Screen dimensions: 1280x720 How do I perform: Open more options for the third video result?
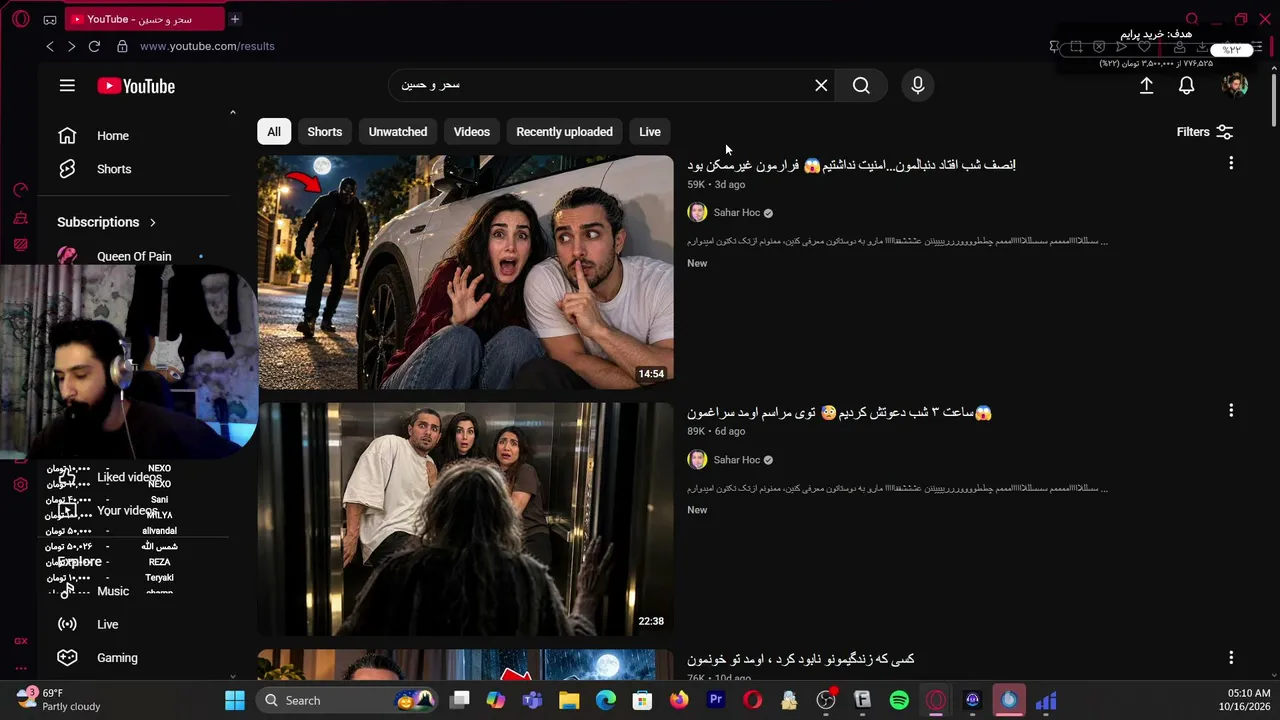tap(1231, 658)
